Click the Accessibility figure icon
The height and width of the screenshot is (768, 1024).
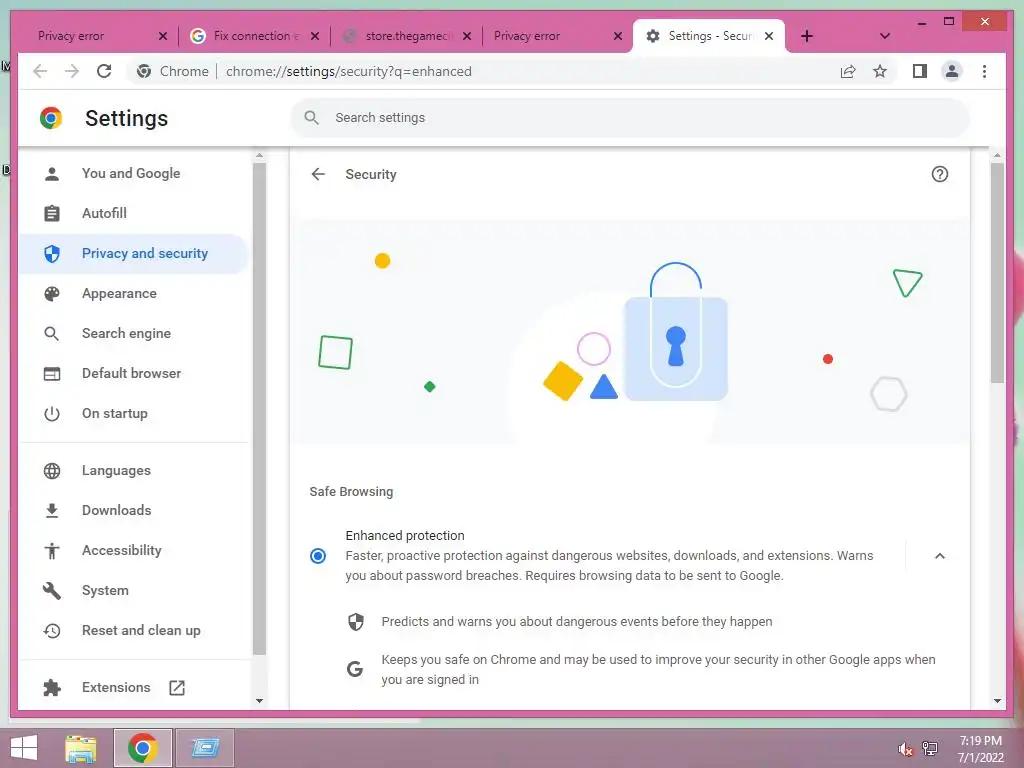click(x=52, y=551)
